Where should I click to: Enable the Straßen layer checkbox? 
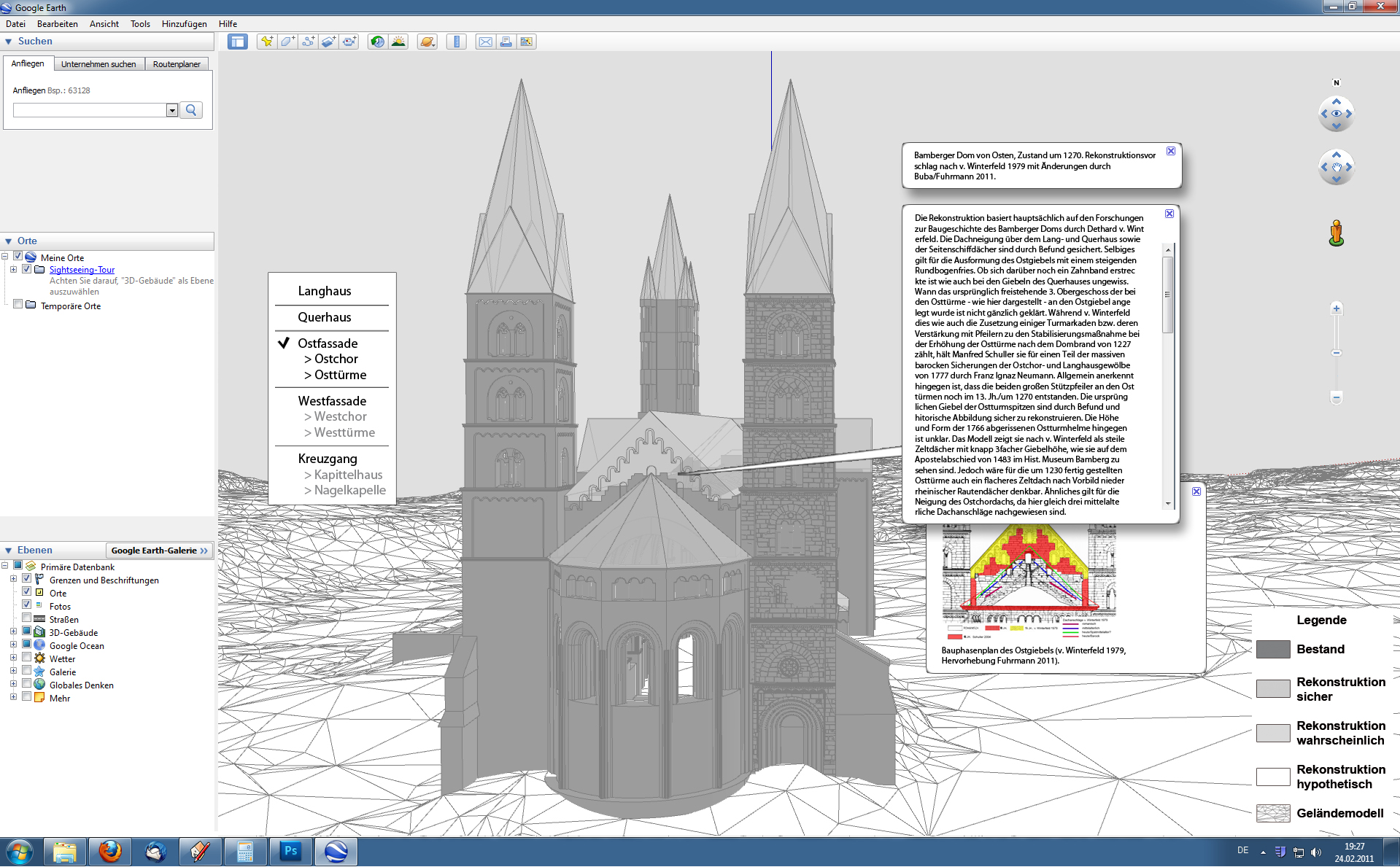click(27, 618)
